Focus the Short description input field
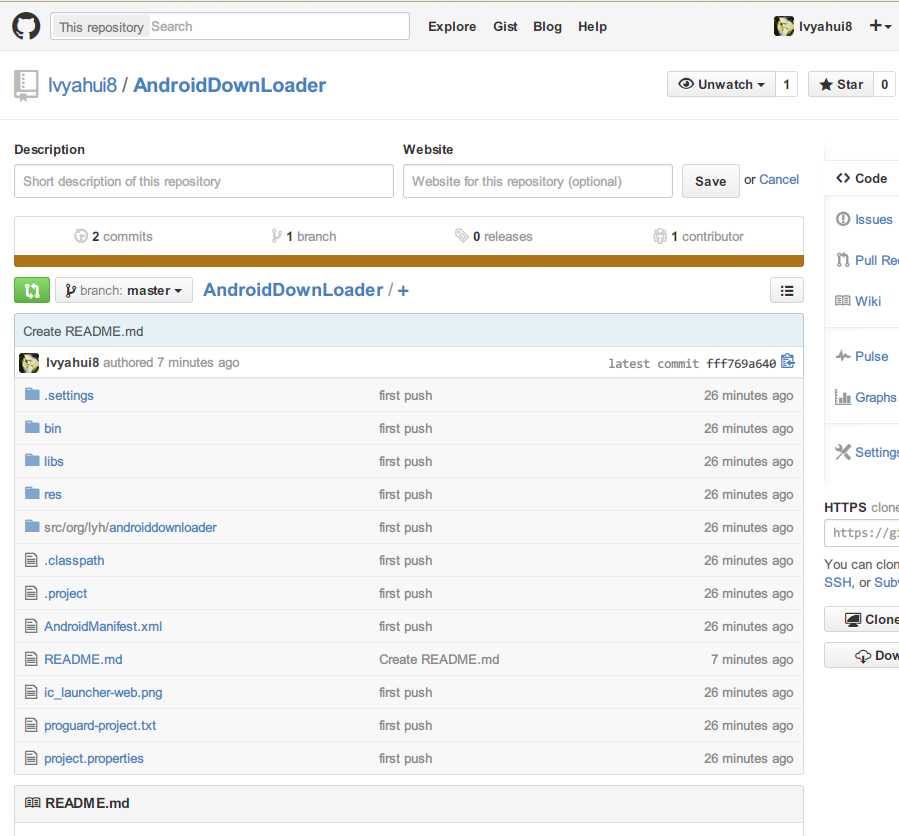This screenshot has height=836, width=899. pos(204,181)
